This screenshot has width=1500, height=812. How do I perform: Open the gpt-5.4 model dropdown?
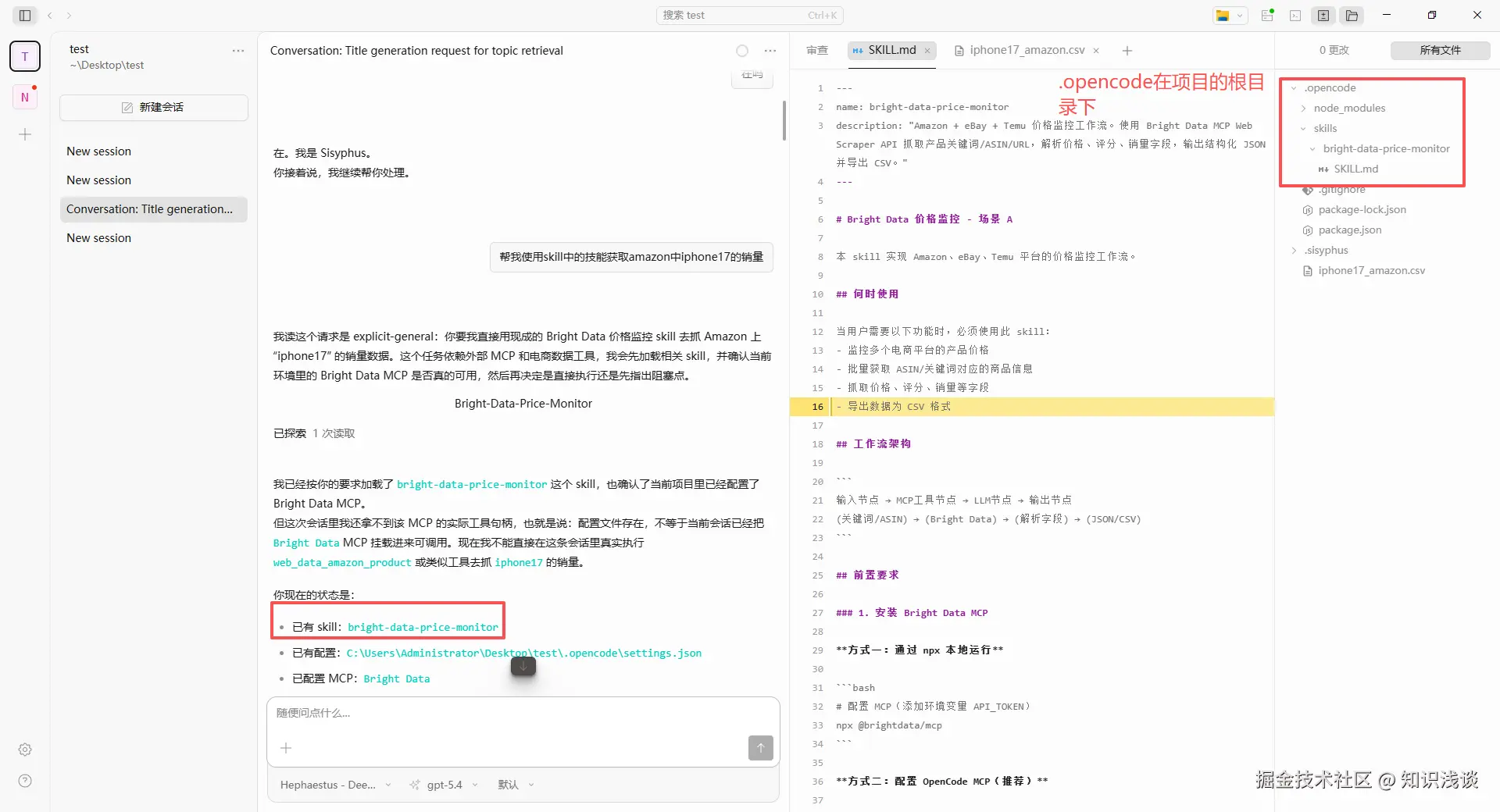(443, 785)
